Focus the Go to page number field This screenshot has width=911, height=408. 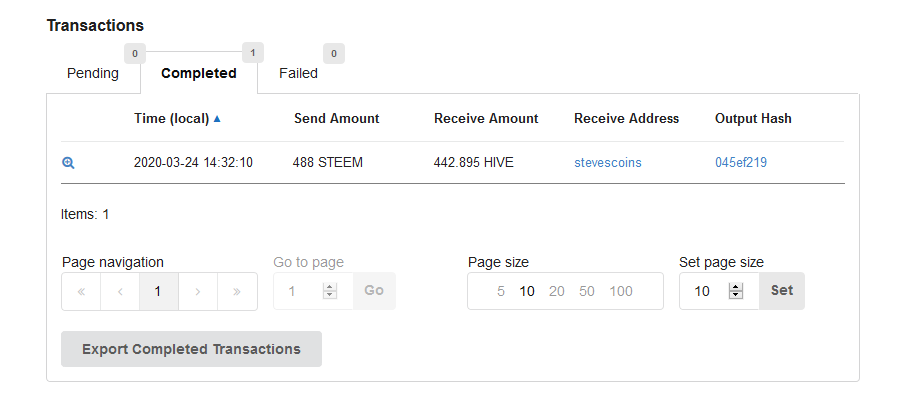[313, 291]
